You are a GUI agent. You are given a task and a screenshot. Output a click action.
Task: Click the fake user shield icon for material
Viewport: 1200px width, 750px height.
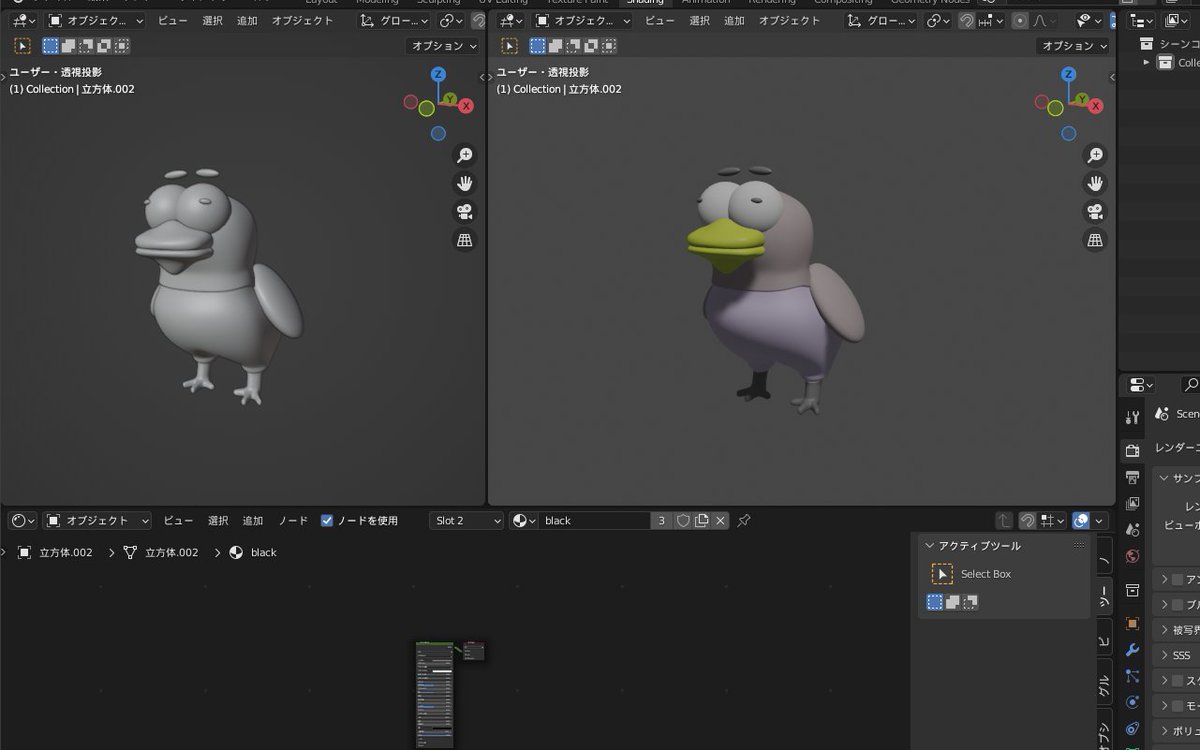point(683,521)
